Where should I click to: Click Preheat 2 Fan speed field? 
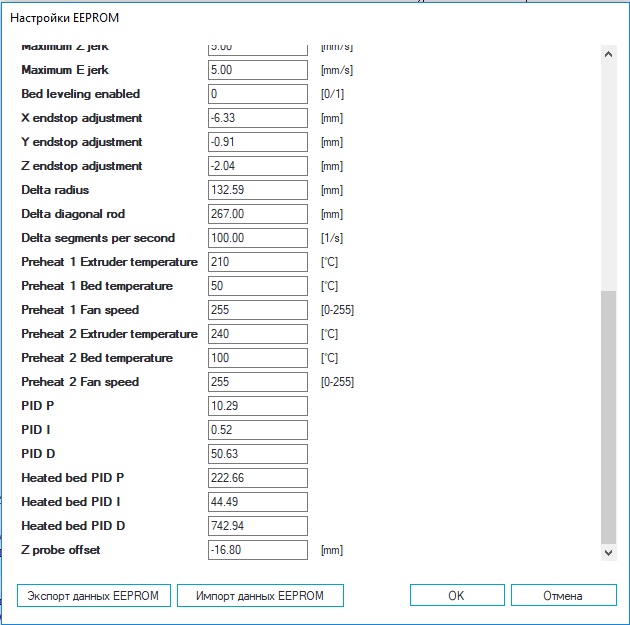[258, 382]
